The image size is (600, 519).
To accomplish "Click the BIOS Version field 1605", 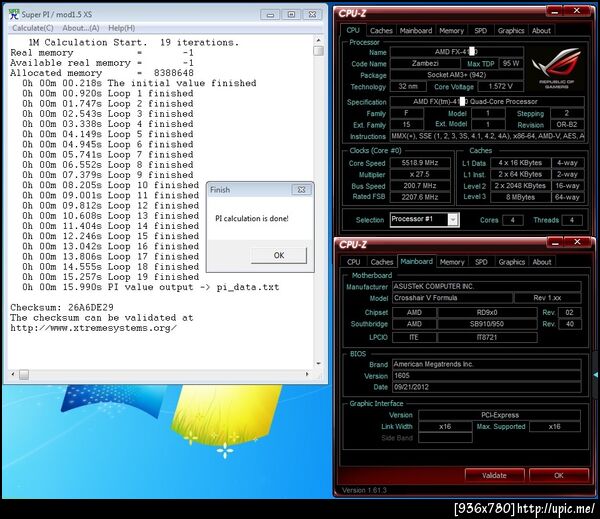I will [x=487, y=375].
